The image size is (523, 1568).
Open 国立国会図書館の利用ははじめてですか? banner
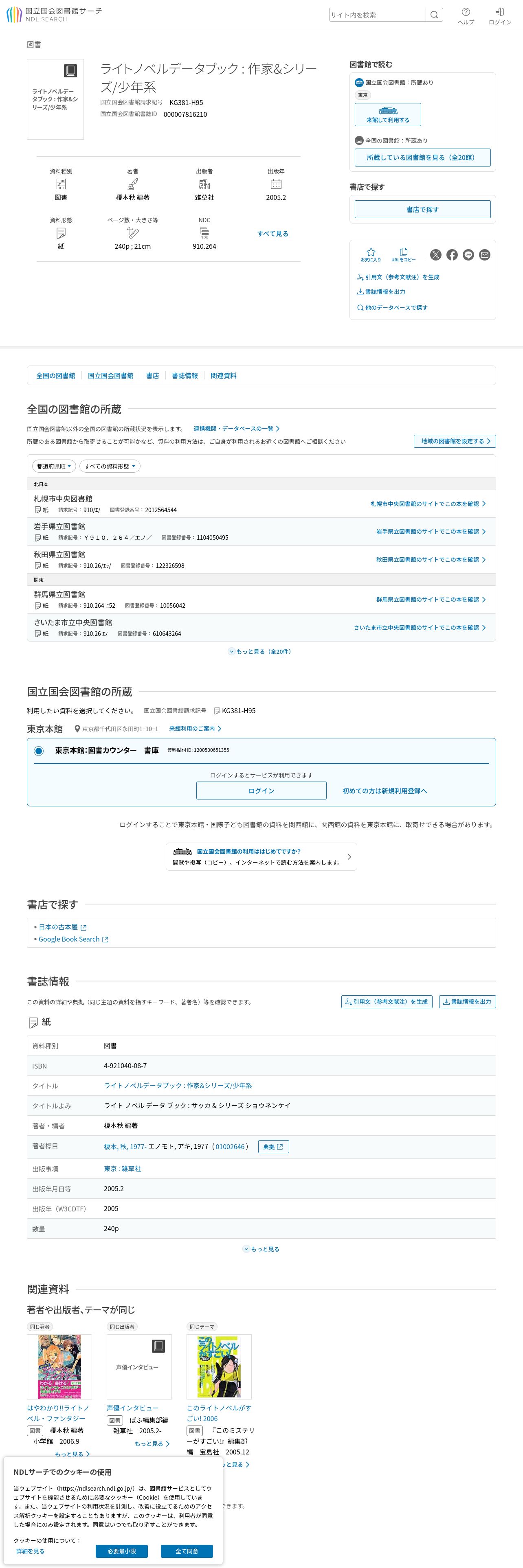pos(261,856)
